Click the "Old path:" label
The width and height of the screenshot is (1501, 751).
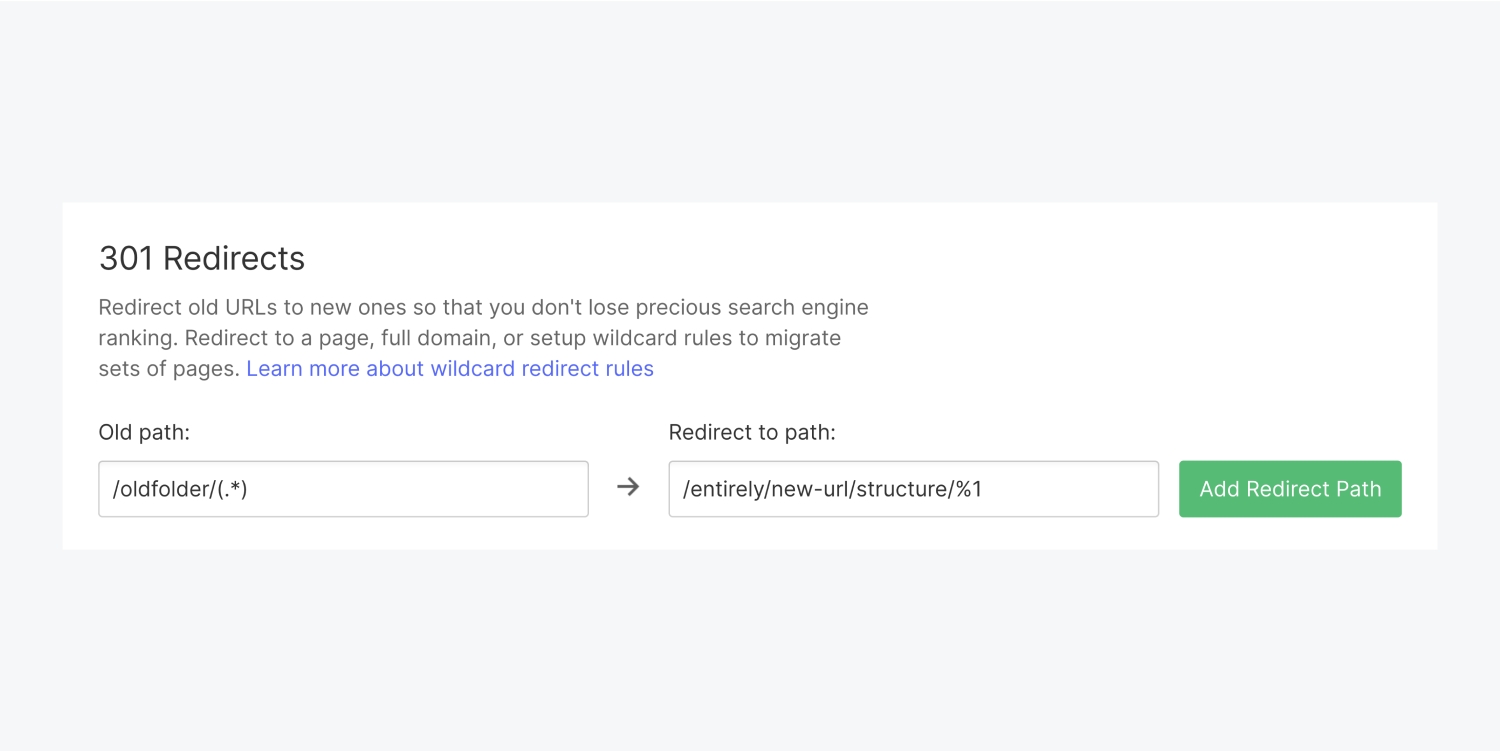(x=144, y=433)
